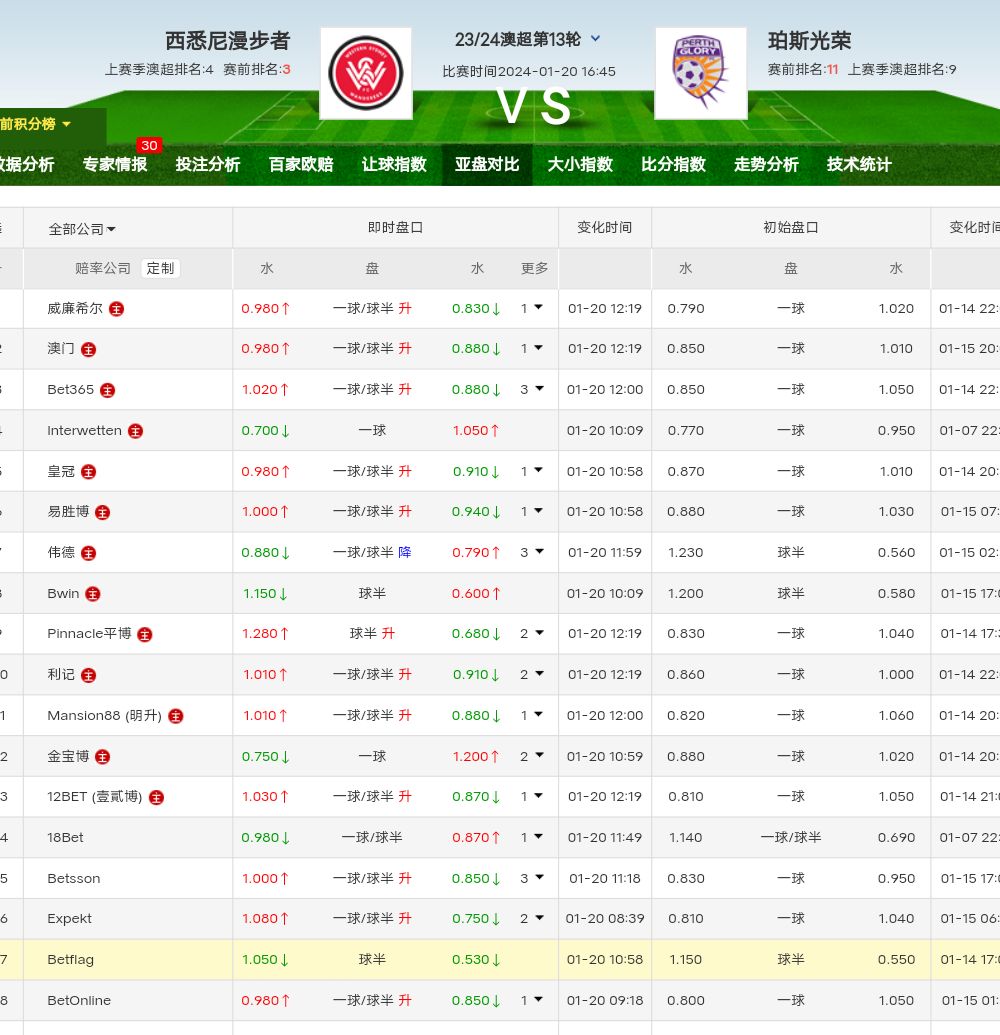
Task: Open the 全部公司 company filter dropdown
Action: pos(82,229)
